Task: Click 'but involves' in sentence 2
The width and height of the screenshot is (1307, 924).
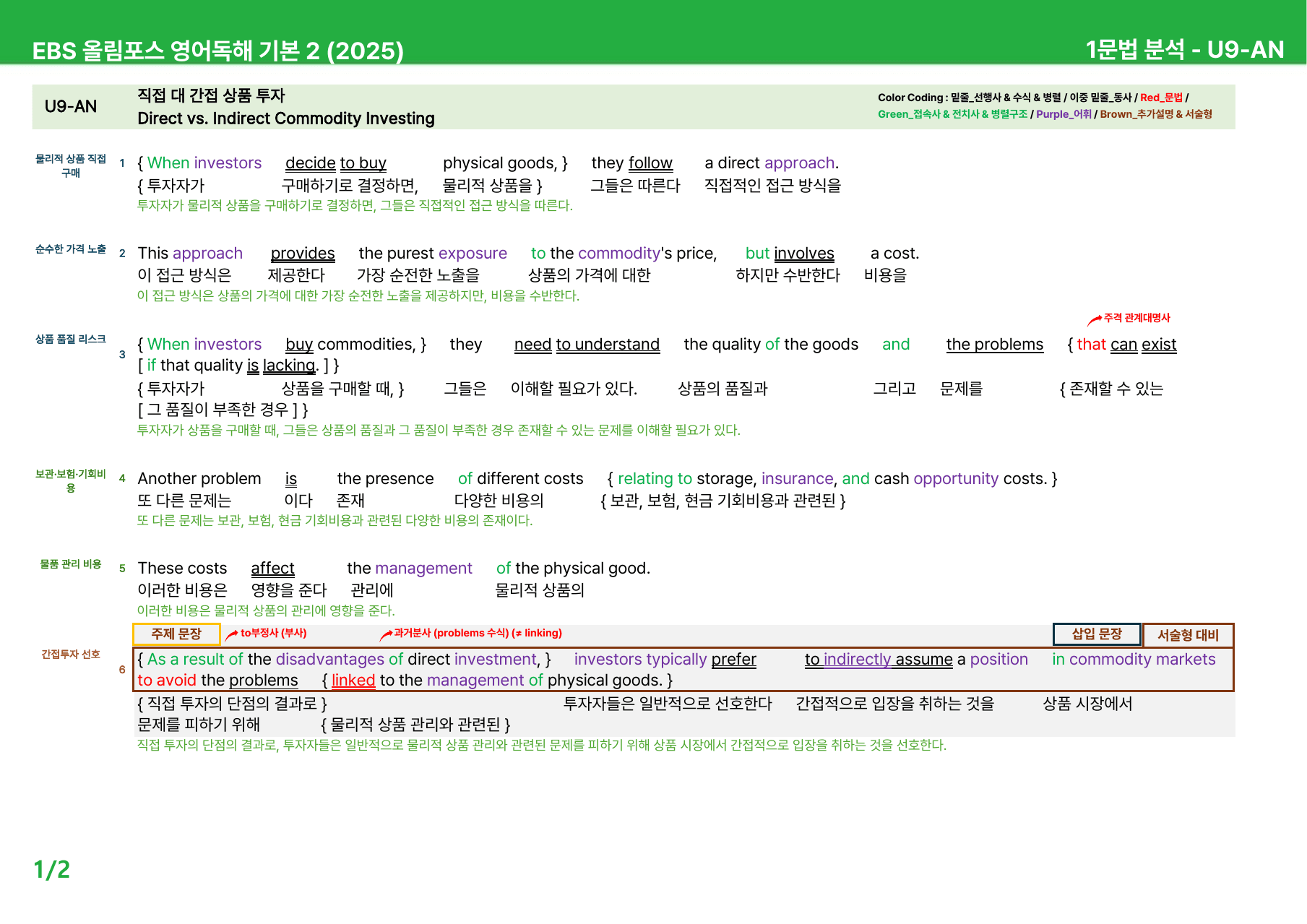Action: click(x=790, y=254)
